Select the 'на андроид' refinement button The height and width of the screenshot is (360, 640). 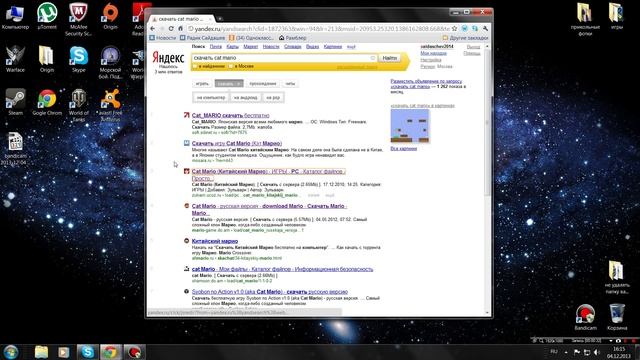coord(245,98)
